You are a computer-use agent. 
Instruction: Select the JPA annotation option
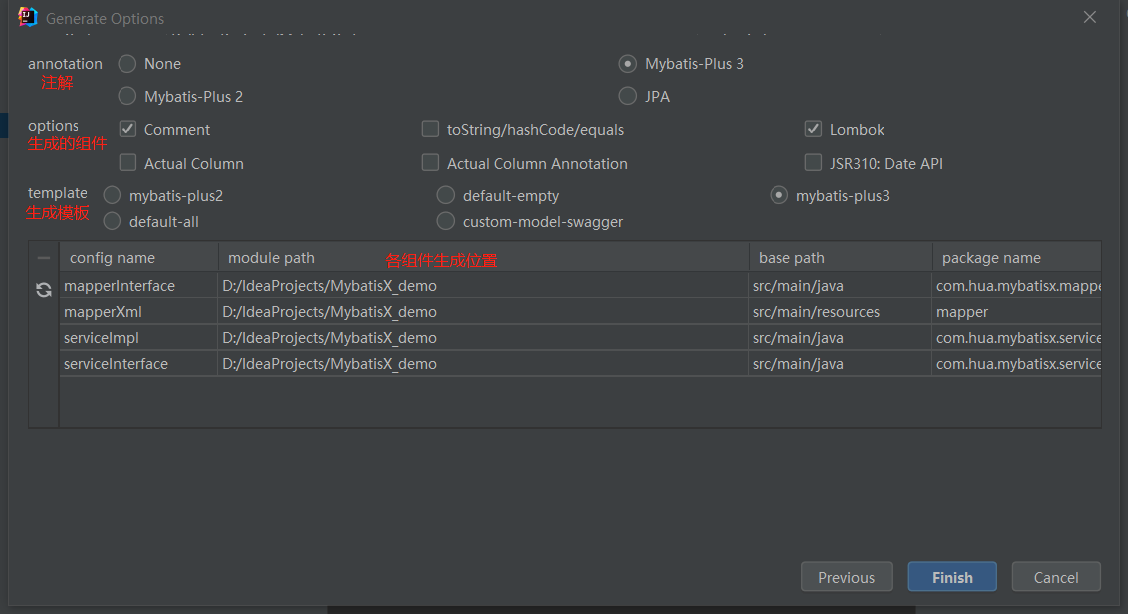pos(627,96)
